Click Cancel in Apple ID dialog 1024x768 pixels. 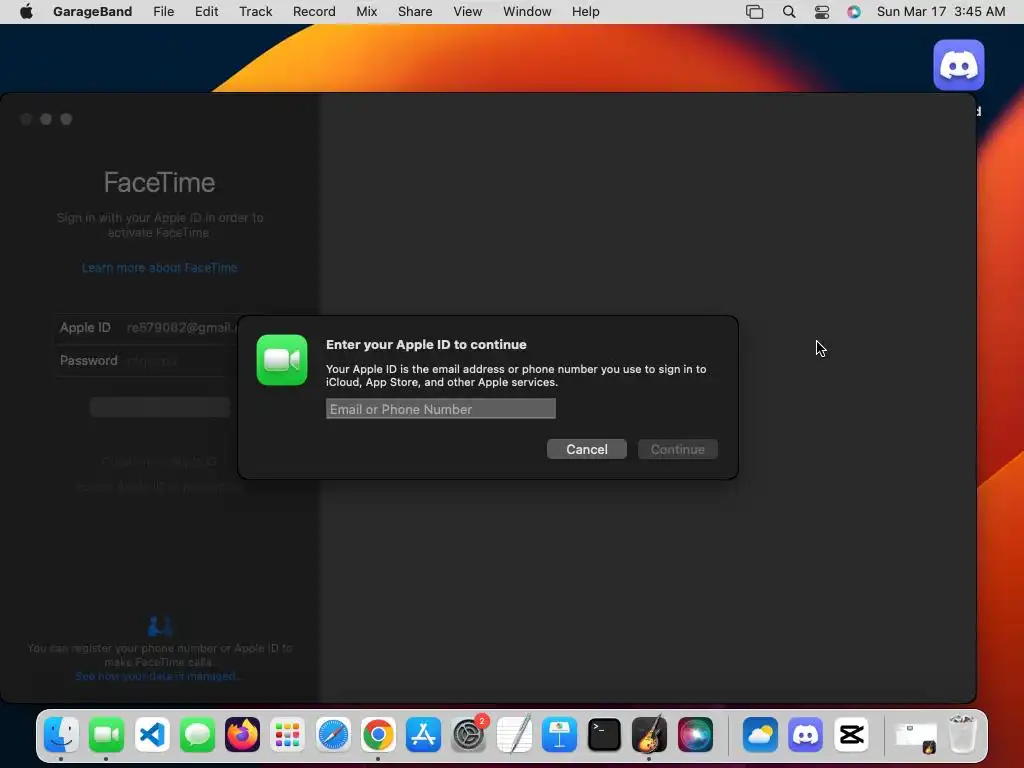586,449
